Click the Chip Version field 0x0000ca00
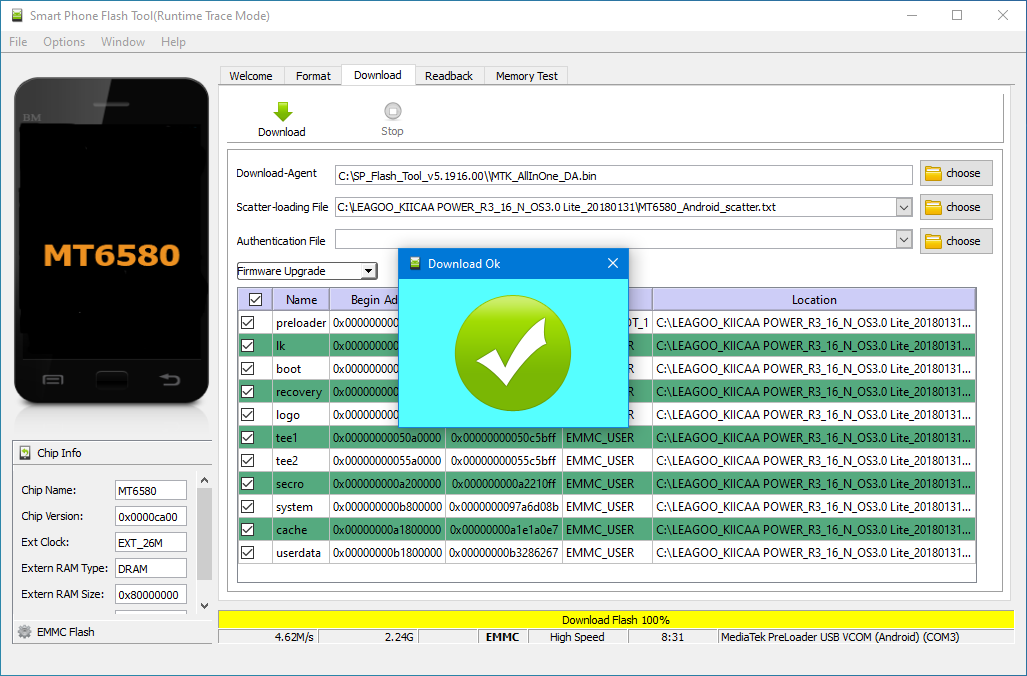 pos(151,516)
